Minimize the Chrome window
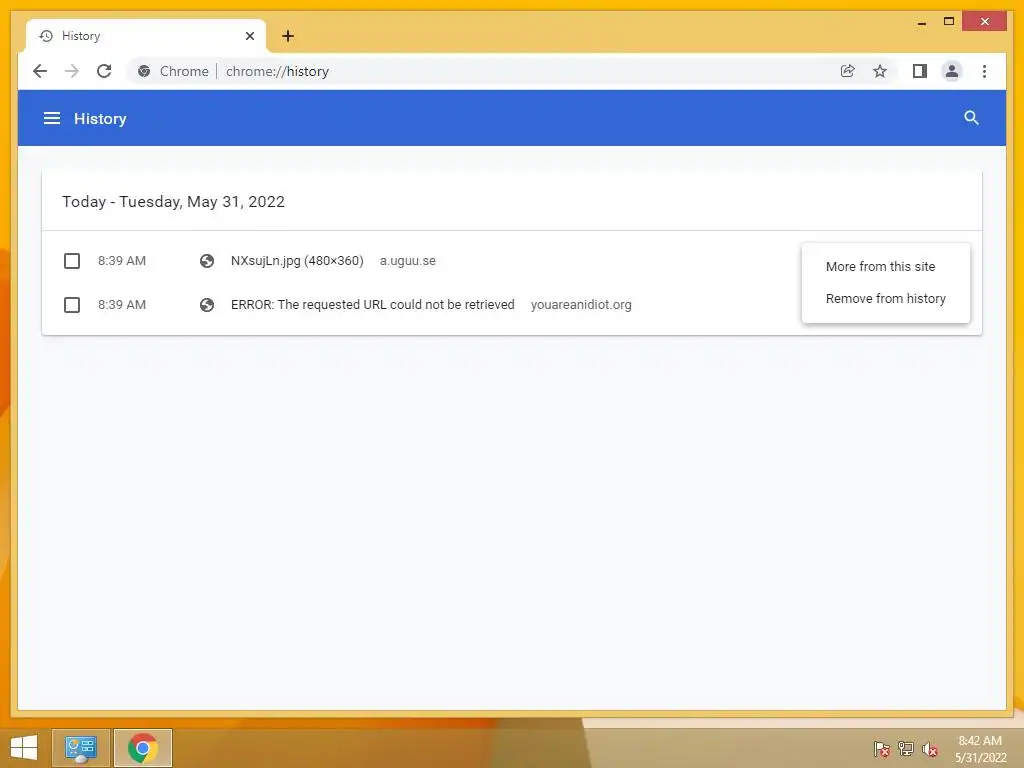The image size is (1024, 768). click(x=921, y=22)
